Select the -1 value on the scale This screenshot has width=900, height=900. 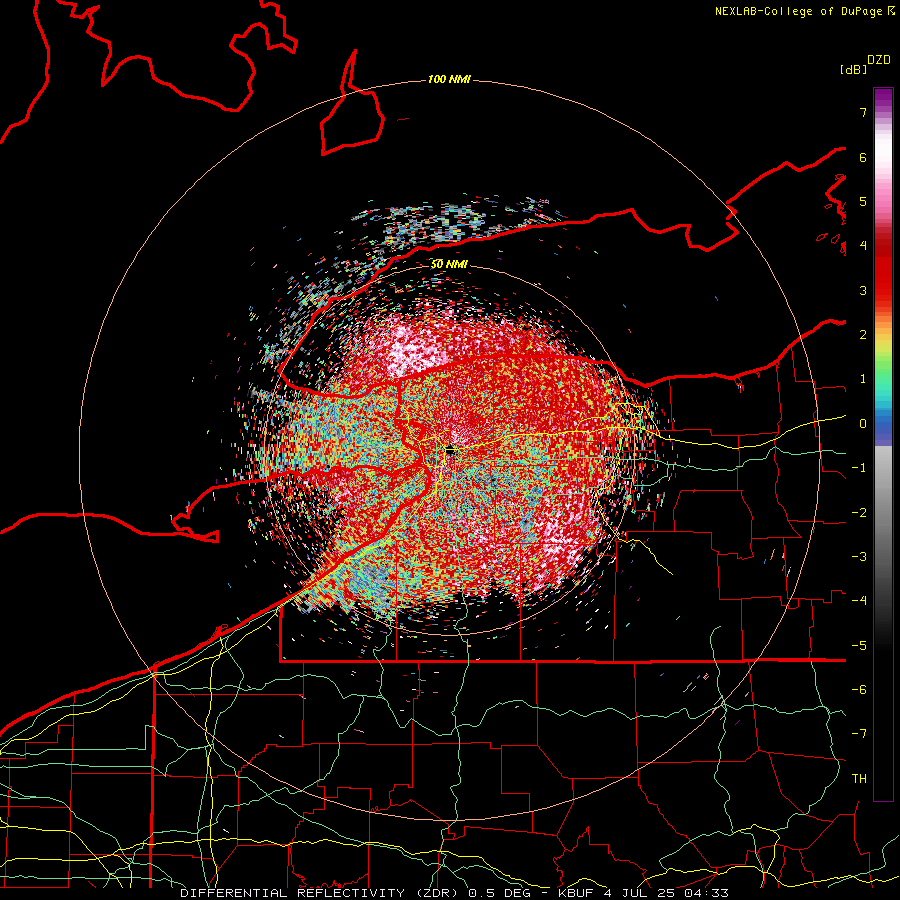coord(859,468)
